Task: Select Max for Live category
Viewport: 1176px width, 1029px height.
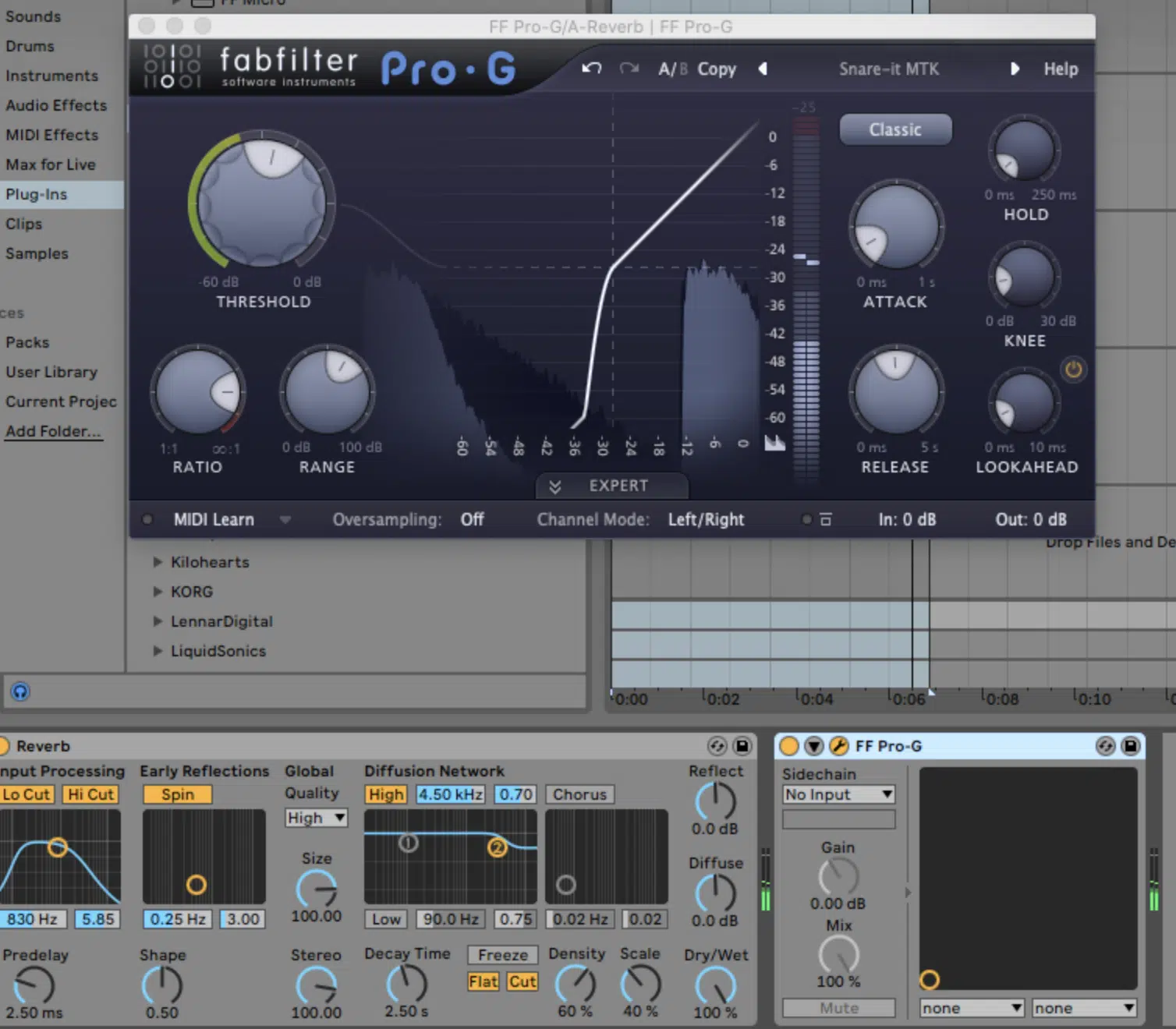Action: click(51, 164)
